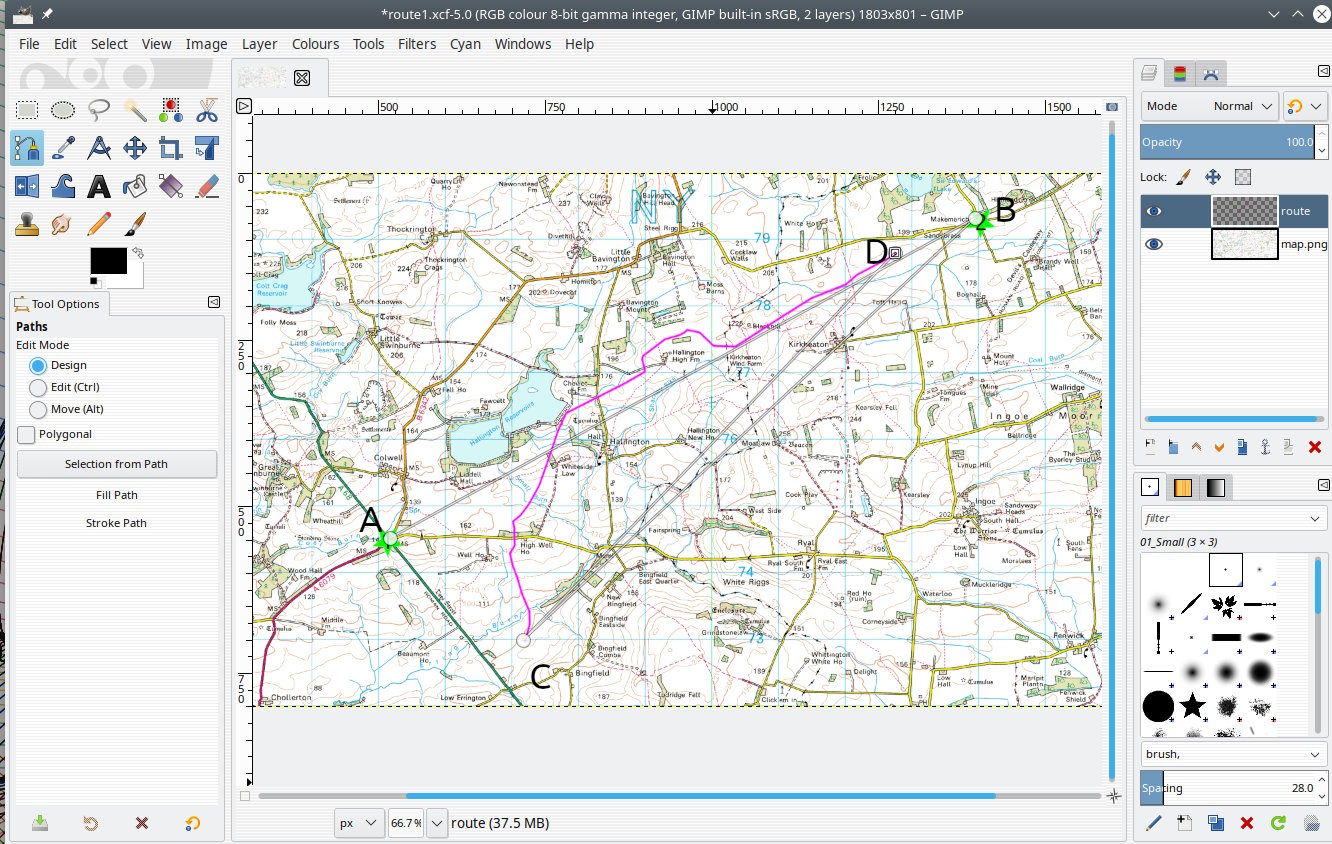Switch to the Patterns tab

point(1183,488)
